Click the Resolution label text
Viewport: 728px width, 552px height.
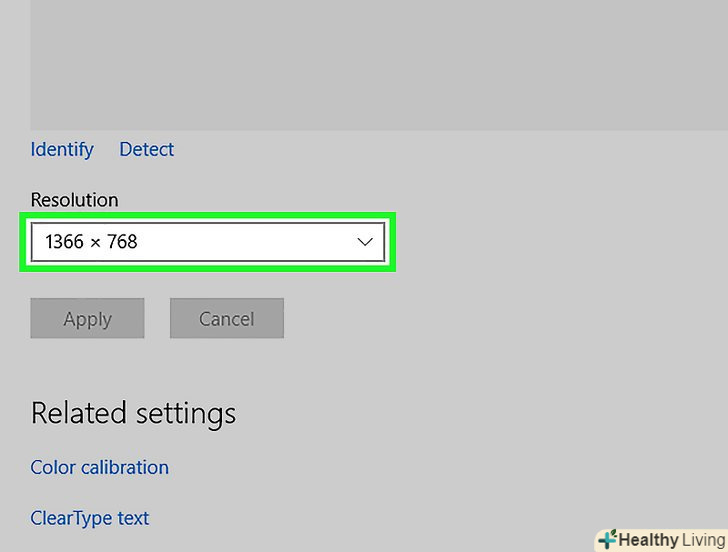(x=74, y=200)
